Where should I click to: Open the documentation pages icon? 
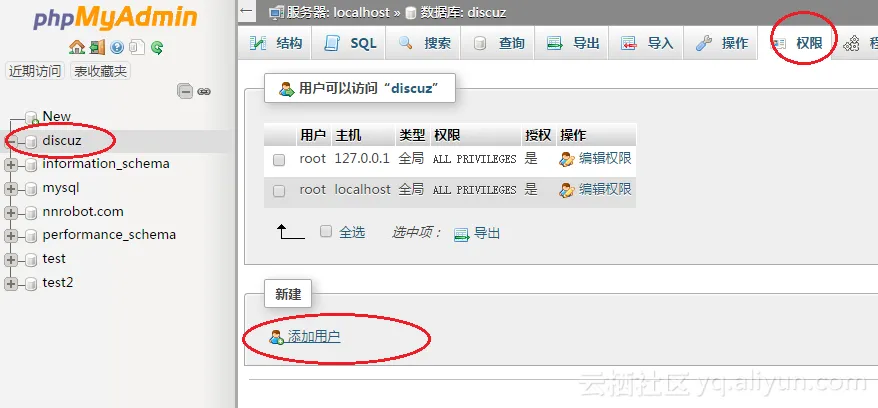point(137,47)
